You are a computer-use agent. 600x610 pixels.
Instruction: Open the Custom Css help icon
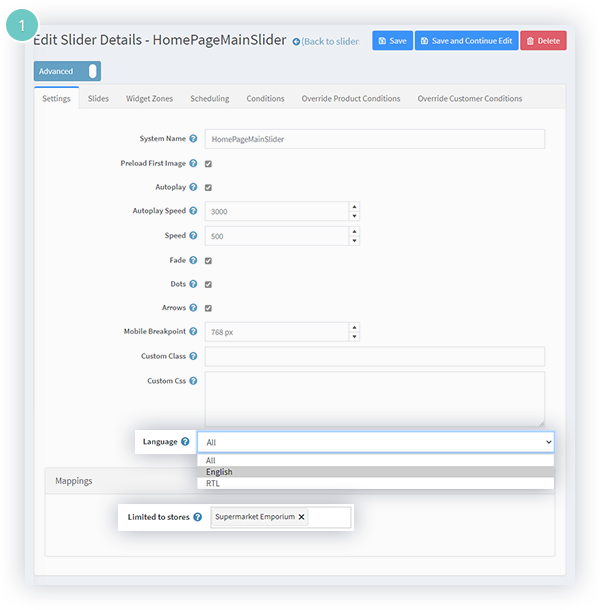(x=193, y=381)
